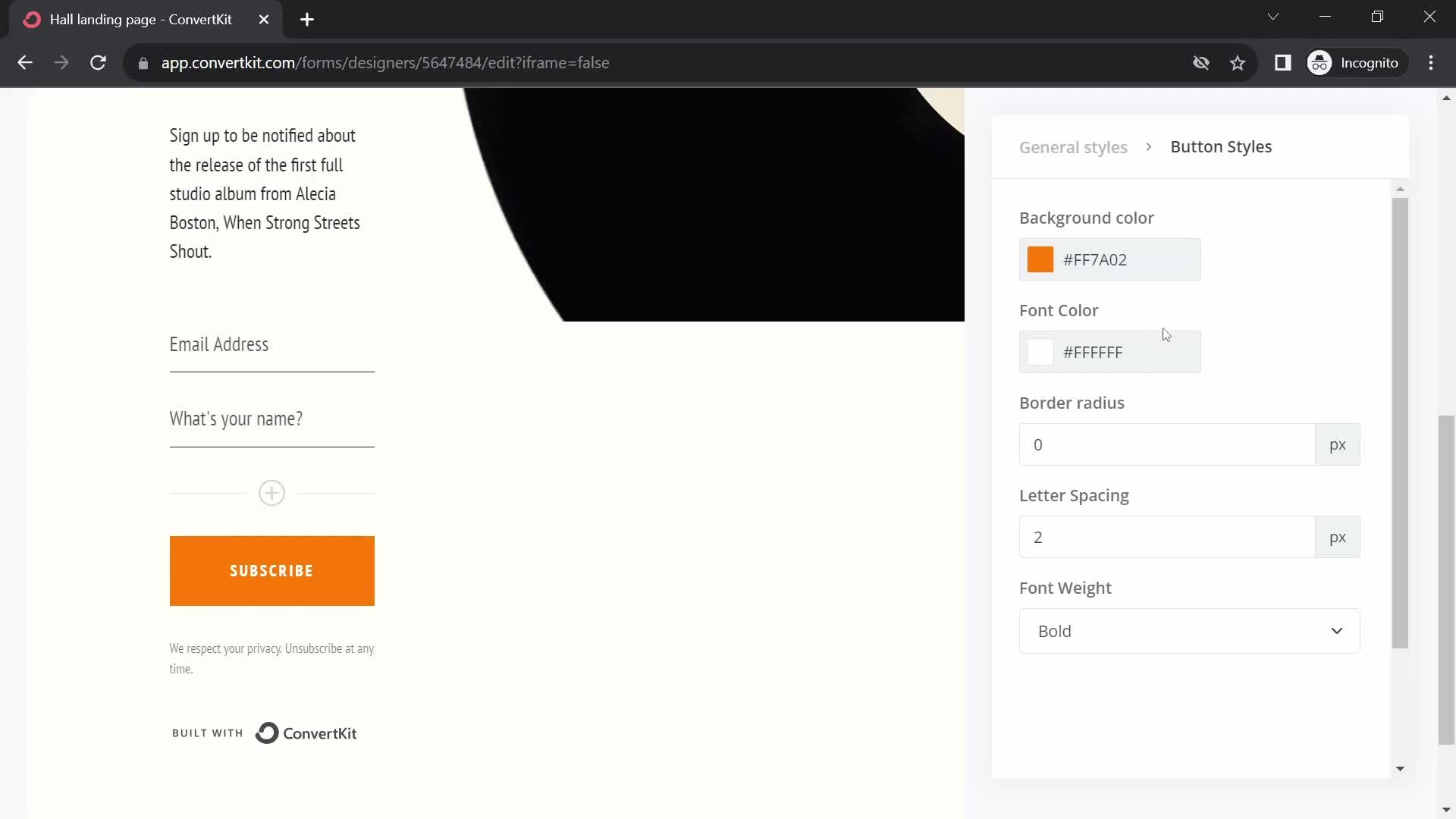Click the incognito profile icon in browser
Screen dimensions: 1456x819
(1321, 62)
